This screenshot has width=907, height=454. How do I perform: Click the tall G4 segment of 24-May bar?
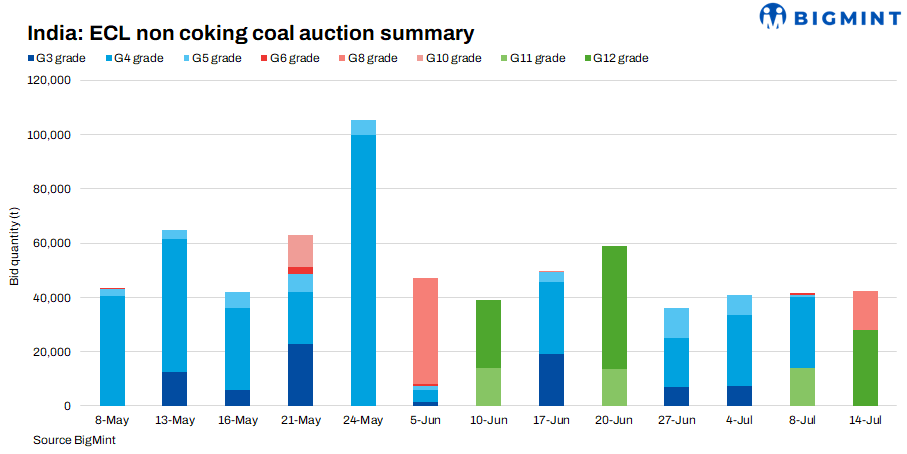click(363, 270)
